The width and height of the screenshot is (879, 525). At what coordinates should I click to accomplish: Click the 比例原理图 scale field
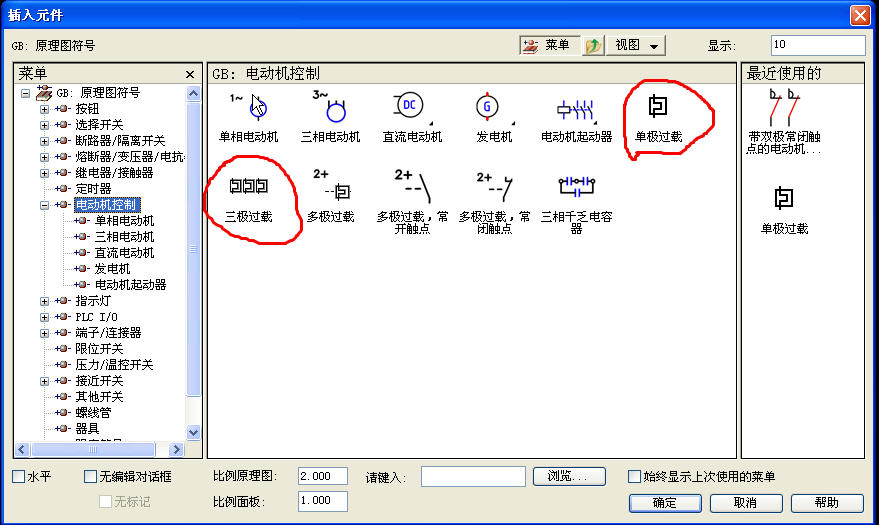[x=323, y=476]
